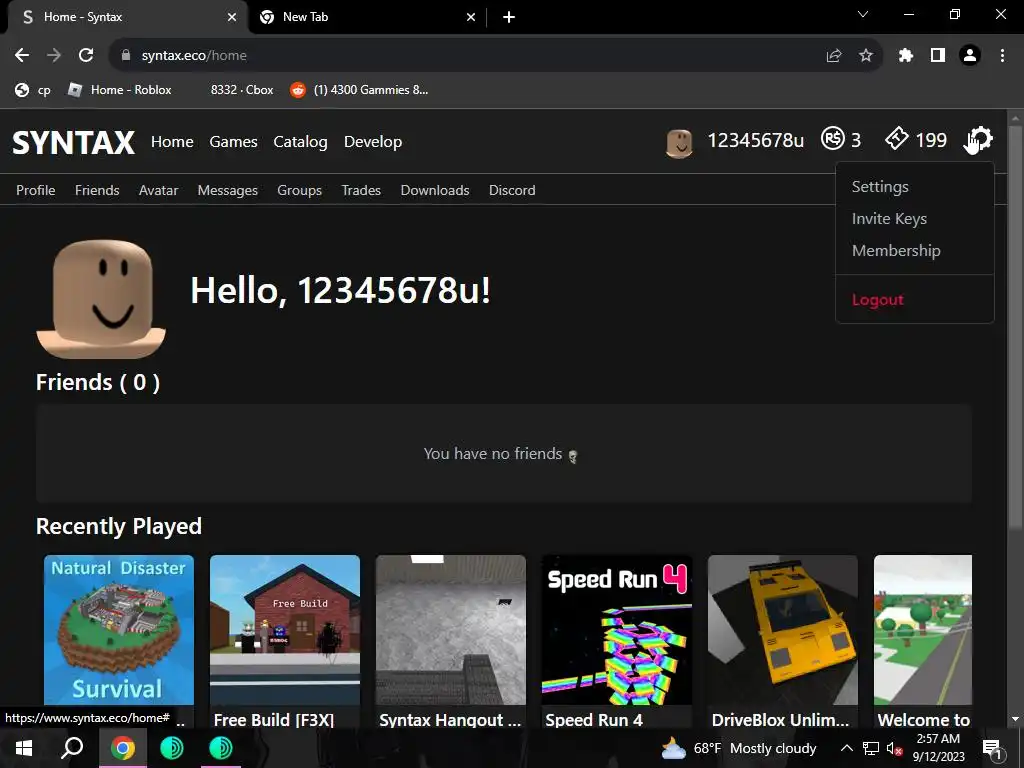Click the muted volume tray icon
The width and height of the screenshot is (1024, 768).
[894, 749]
